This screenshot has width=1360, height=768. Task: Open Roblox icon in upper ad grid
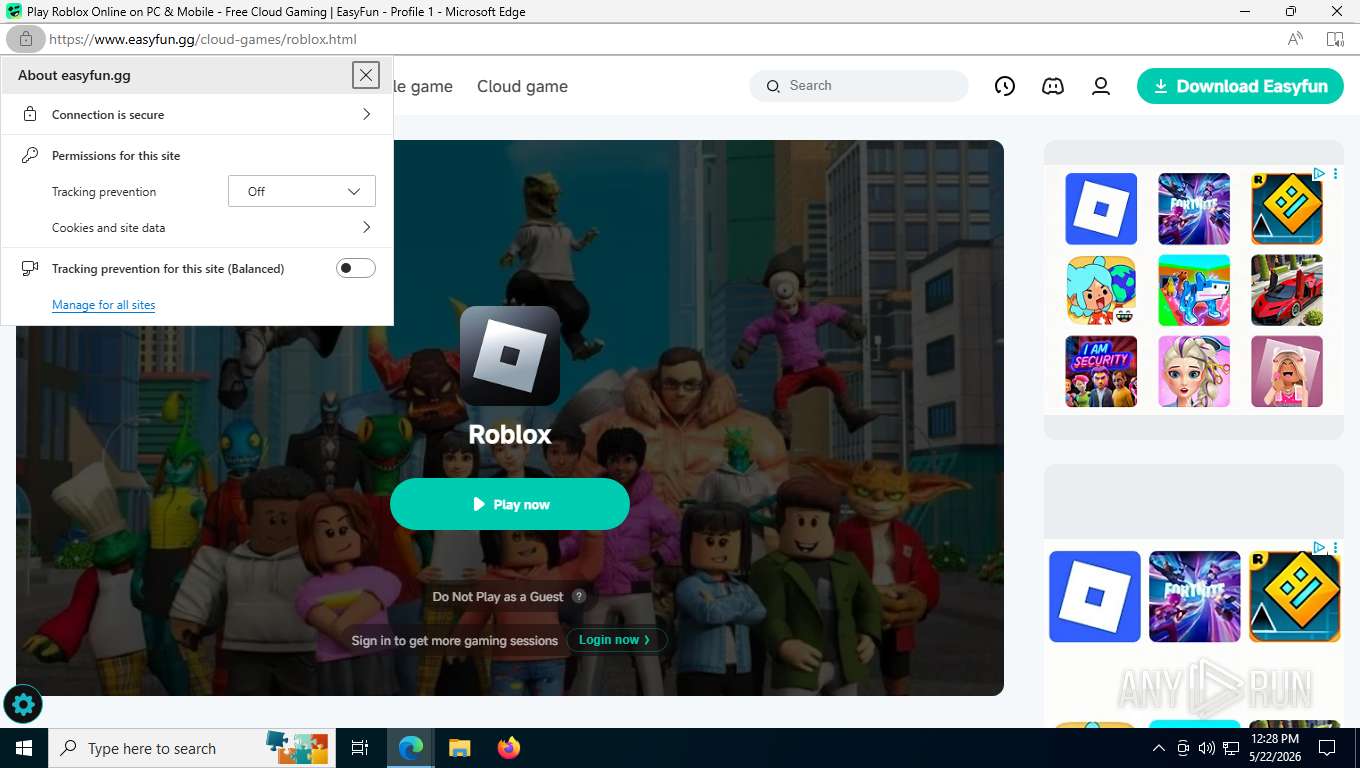1101,209
